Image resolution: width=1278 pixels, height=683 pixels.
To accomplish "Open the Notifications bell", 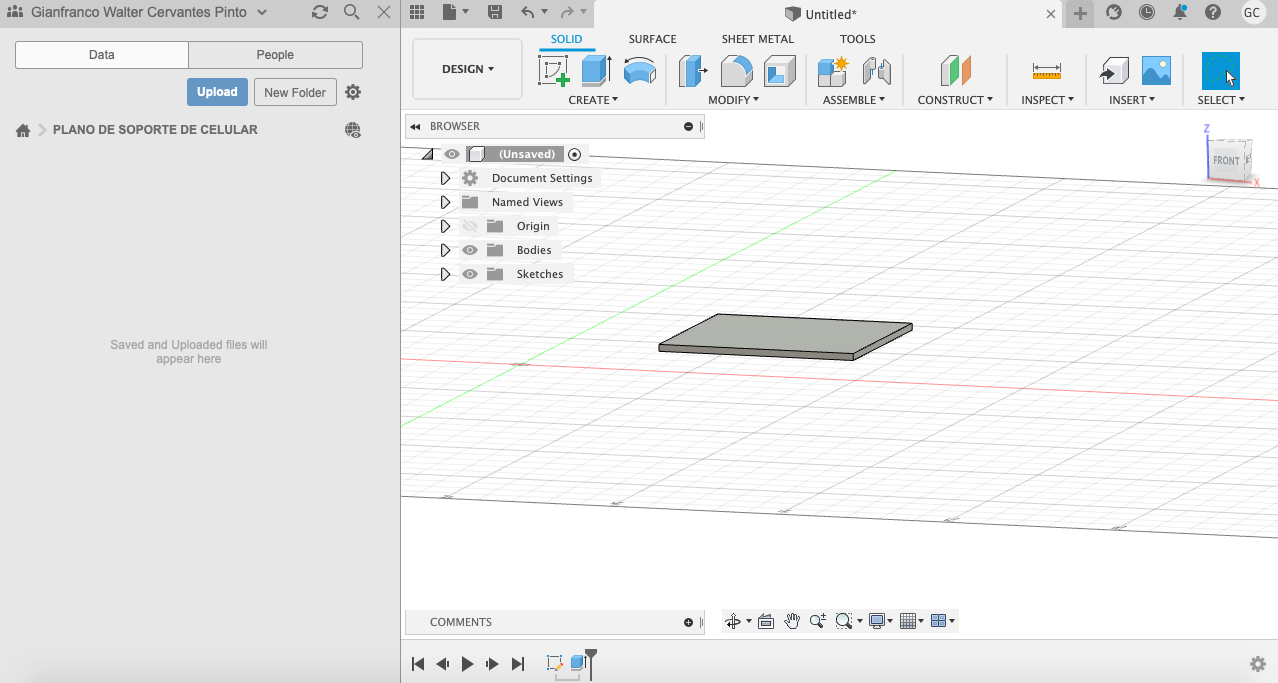I will [1180, 13].
